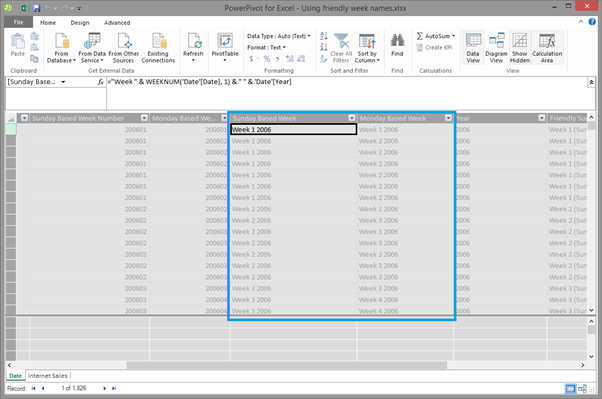Image resolution: width=602 pixels, height=399 pixels.
Task: Click the select-all corner of grid
Action: coord(11,118)
